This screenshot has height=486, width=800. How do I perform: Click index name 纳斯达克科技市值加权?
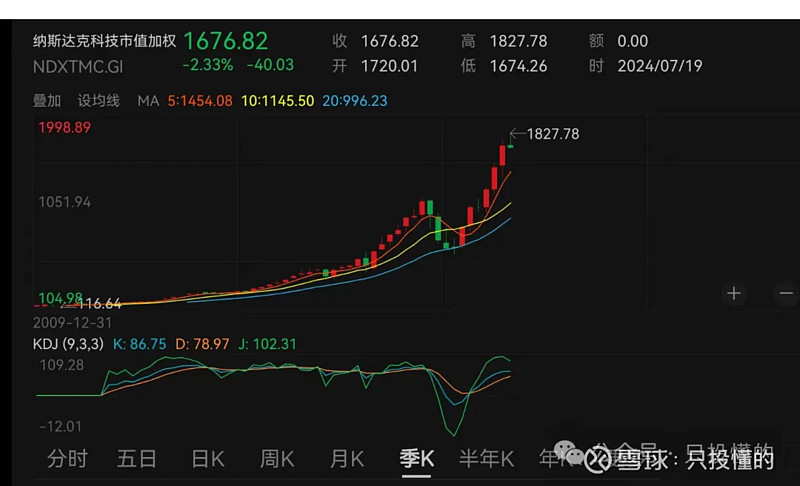click(104, 41)
